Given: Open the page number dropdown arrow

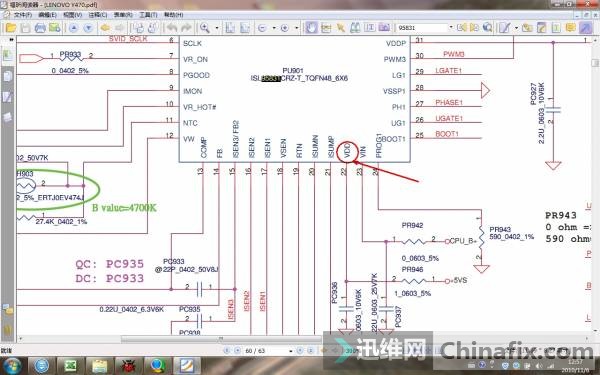Looking at the screenshot, I should [291, 351].
